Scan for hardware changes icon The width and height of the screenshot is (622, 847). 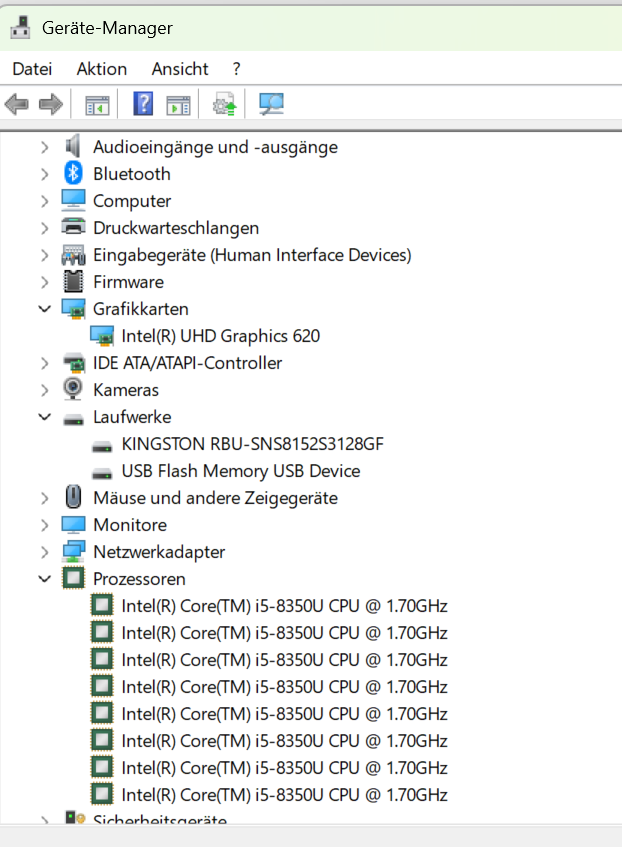[x=271, y=104]
